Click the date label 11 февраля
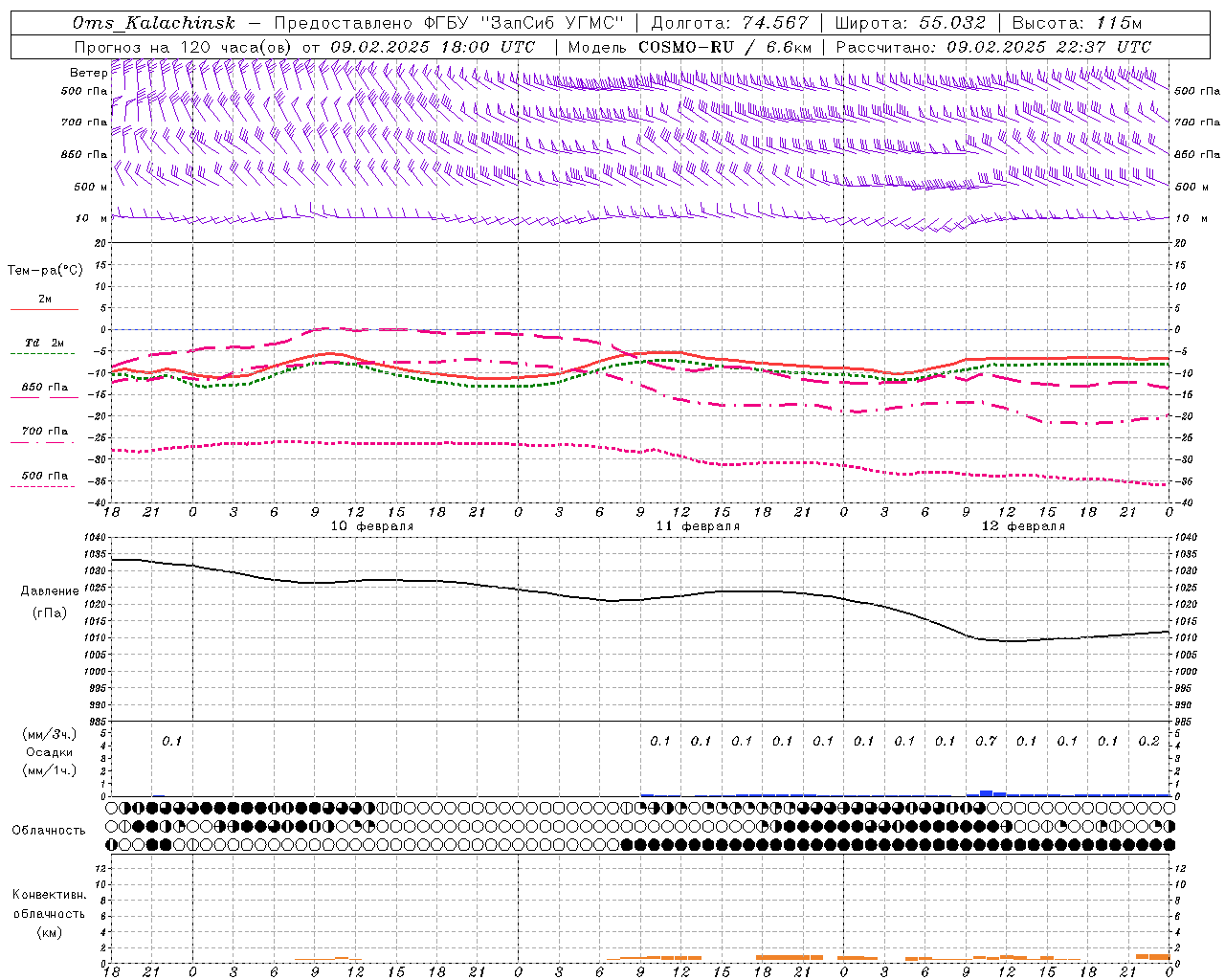Viewport: 1225px width, 980px height. pyautogui.click(x=698, y=526)
